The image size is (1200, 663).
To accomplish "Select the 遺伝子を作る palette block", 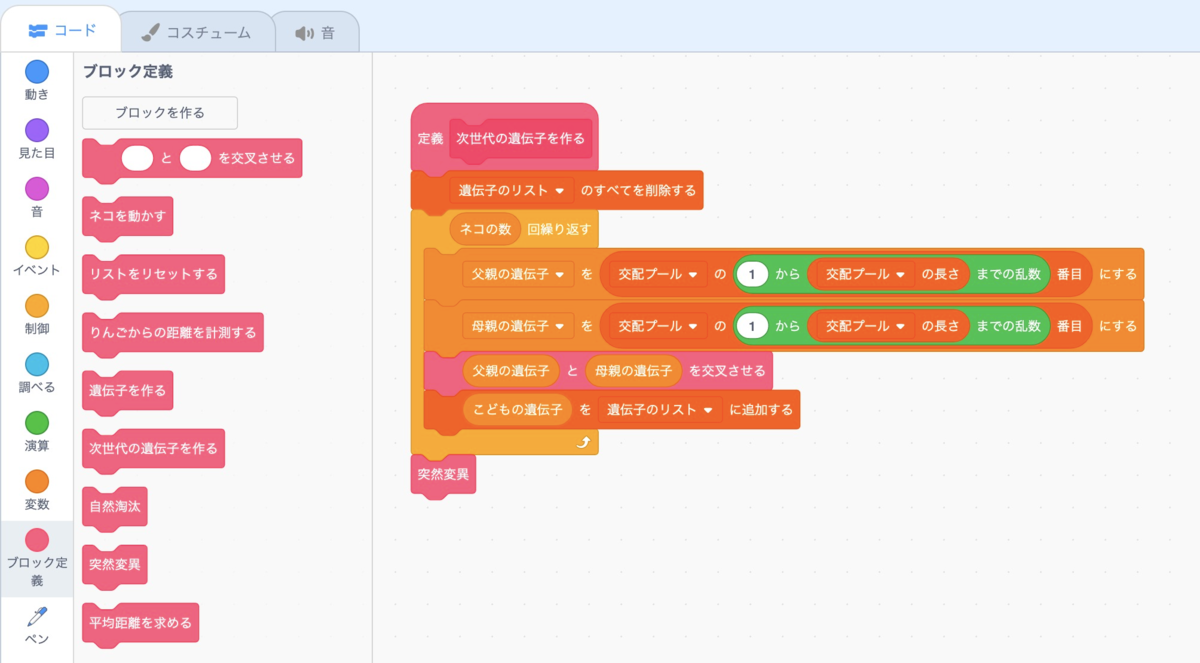I will coord(128,390).
